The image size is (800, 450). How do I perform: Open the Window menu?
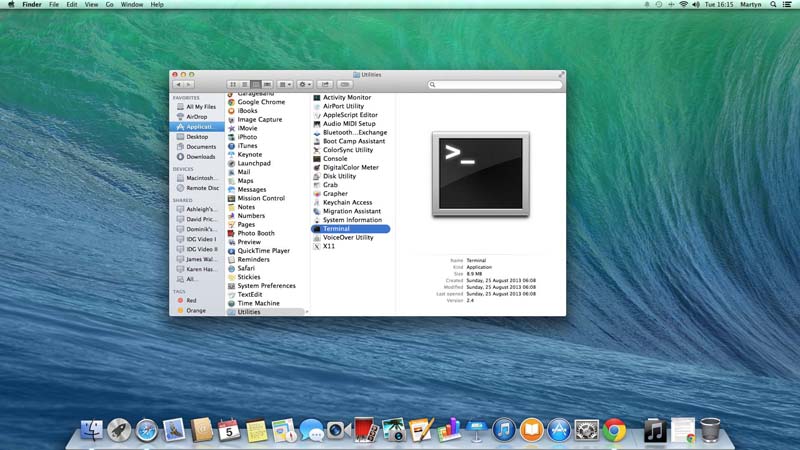click(132, 4)
